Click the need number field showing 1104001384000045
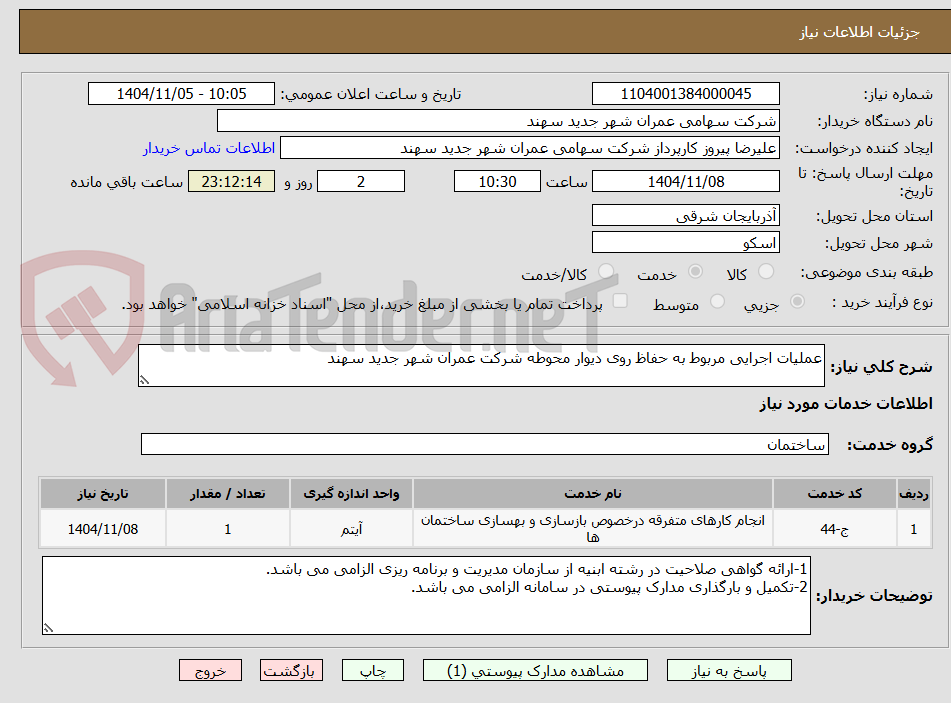Image resolution: width=951 pixels, height=703 pixels. coord(686,93)
